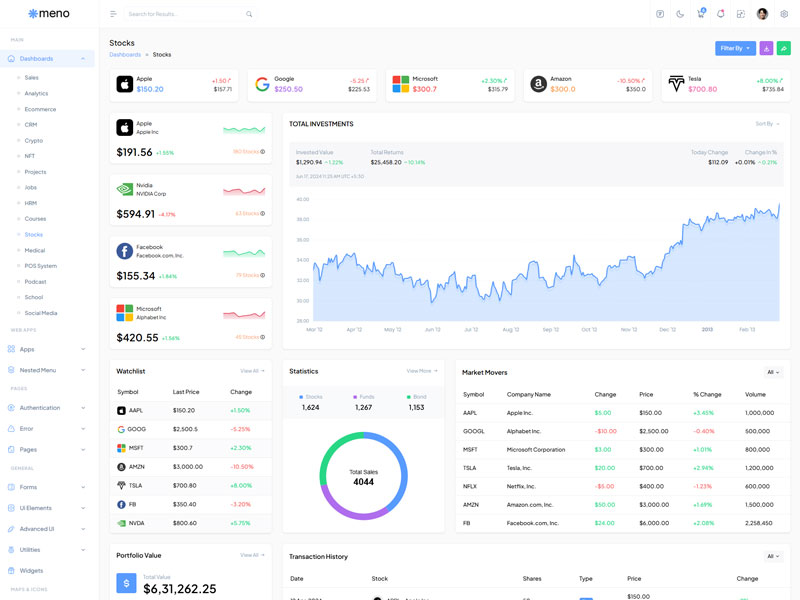Click View All in Watchlist
The width and height of the screenshot is (800, 600).
pos(251,371)
